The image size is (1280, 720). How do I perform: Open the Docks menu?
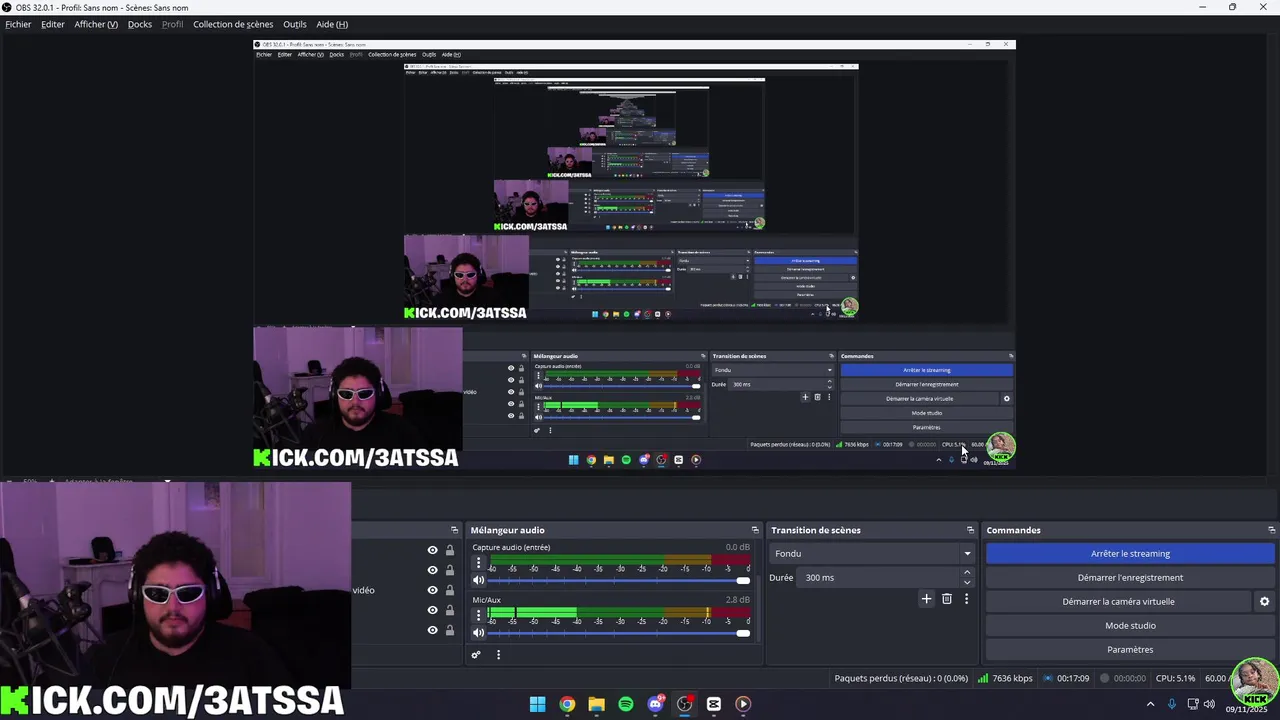tap(140, 24)
